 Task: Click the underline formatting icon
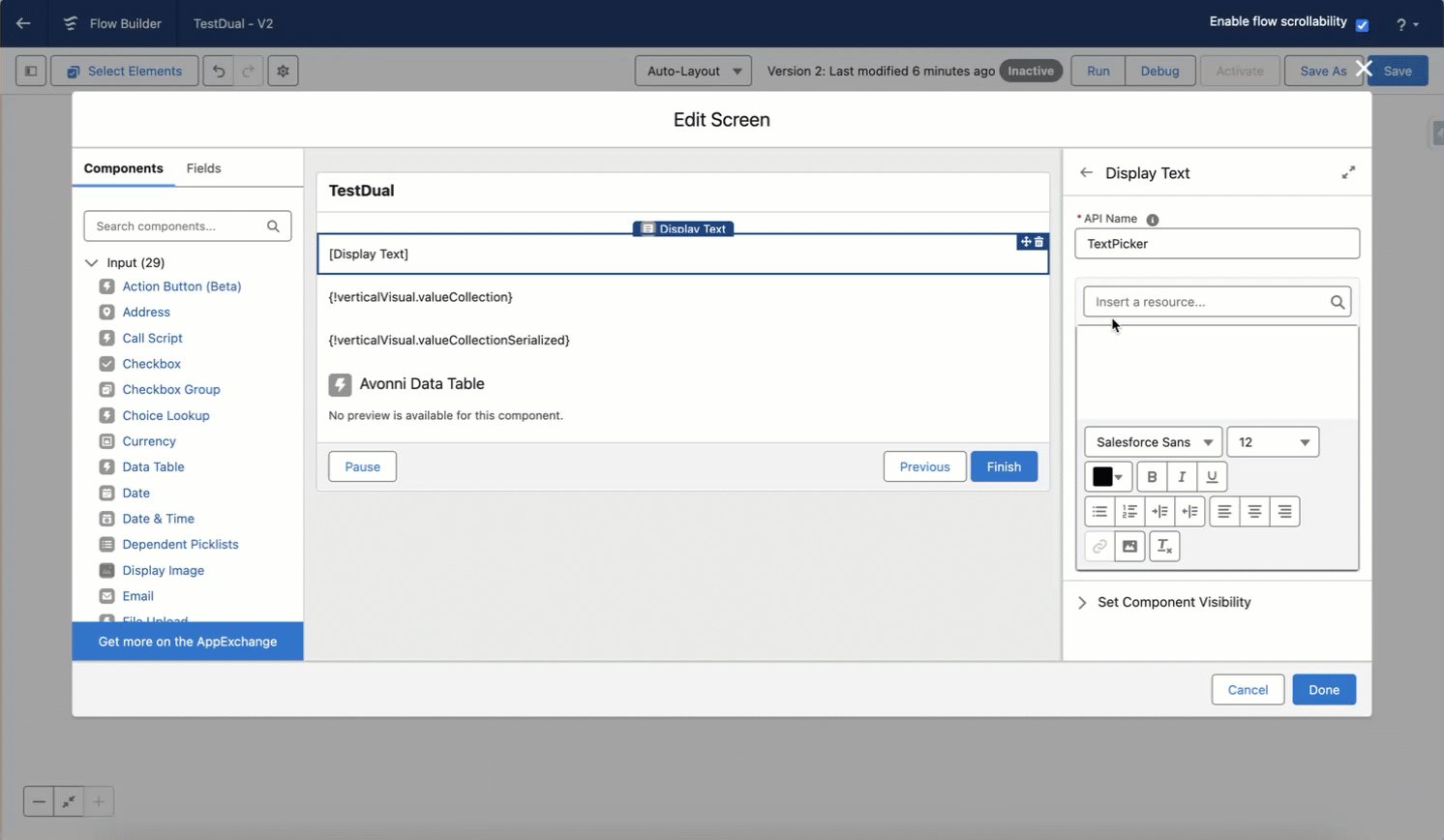(x=1212, y=477)
